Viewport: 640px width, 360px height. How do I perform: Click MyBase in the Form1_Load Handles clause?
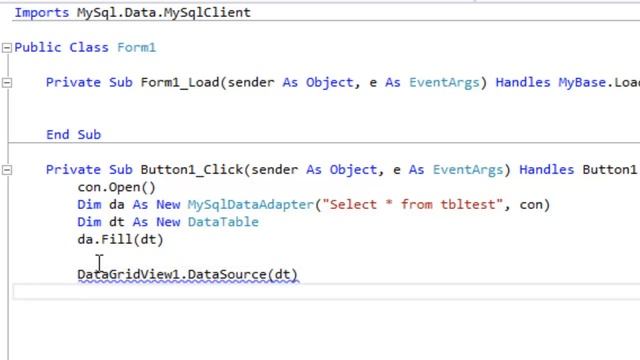point(582,82)
